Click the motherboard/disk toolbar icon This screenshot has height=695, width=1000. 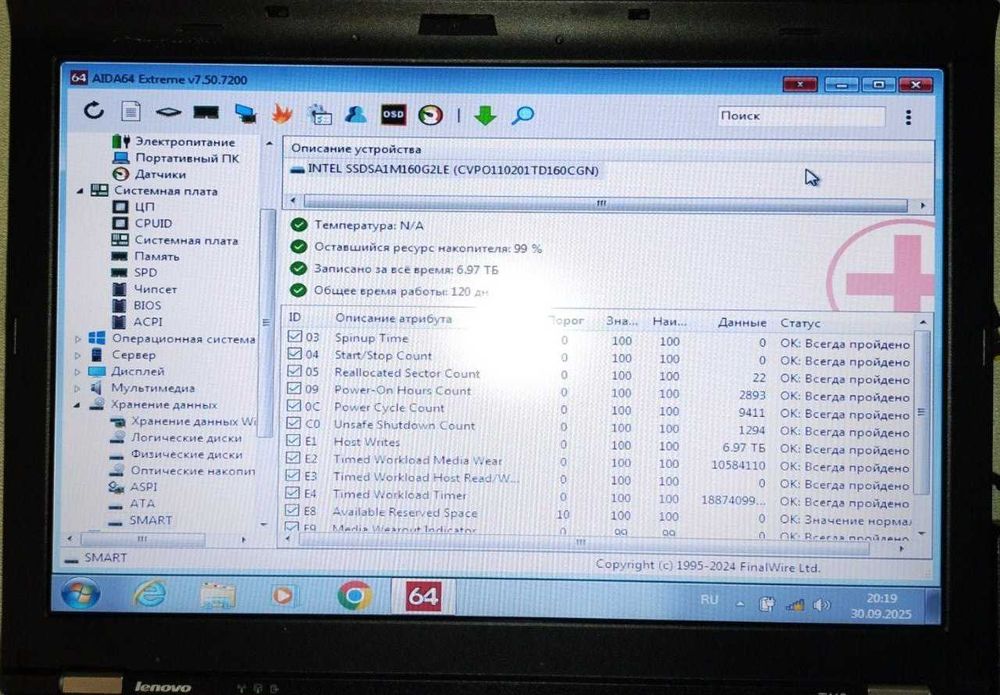[x=168, y=112]
